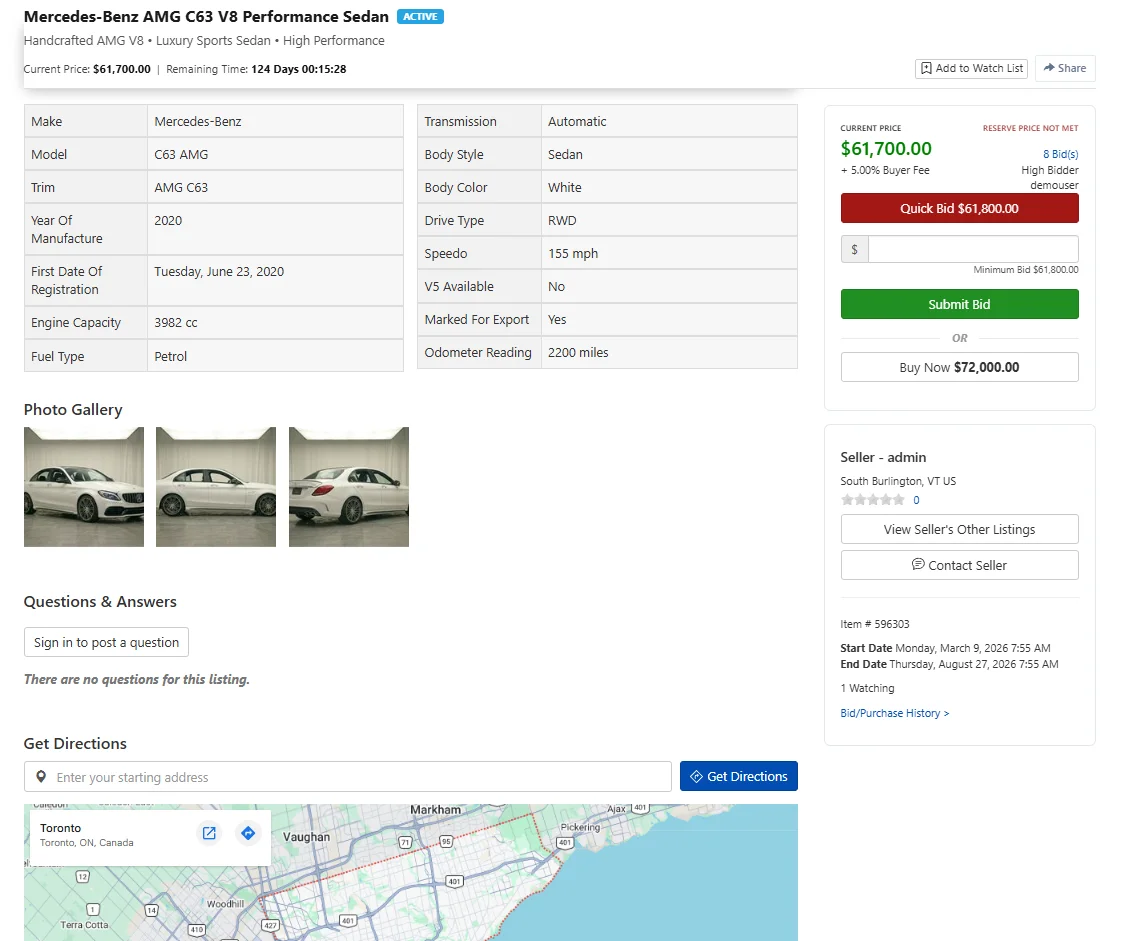Click the 'Questions & Answers' heading
The image size is (1124, 941).
(x=100, y=601)
